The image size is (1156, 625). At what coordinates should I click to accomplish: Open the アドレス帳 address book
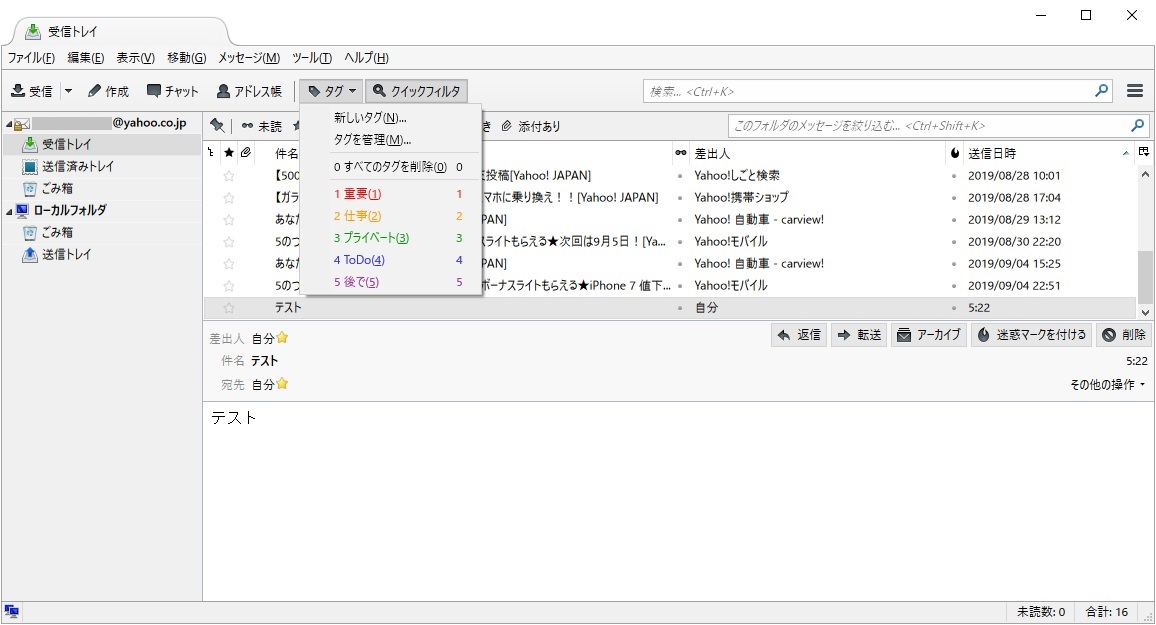pos(249,91)
